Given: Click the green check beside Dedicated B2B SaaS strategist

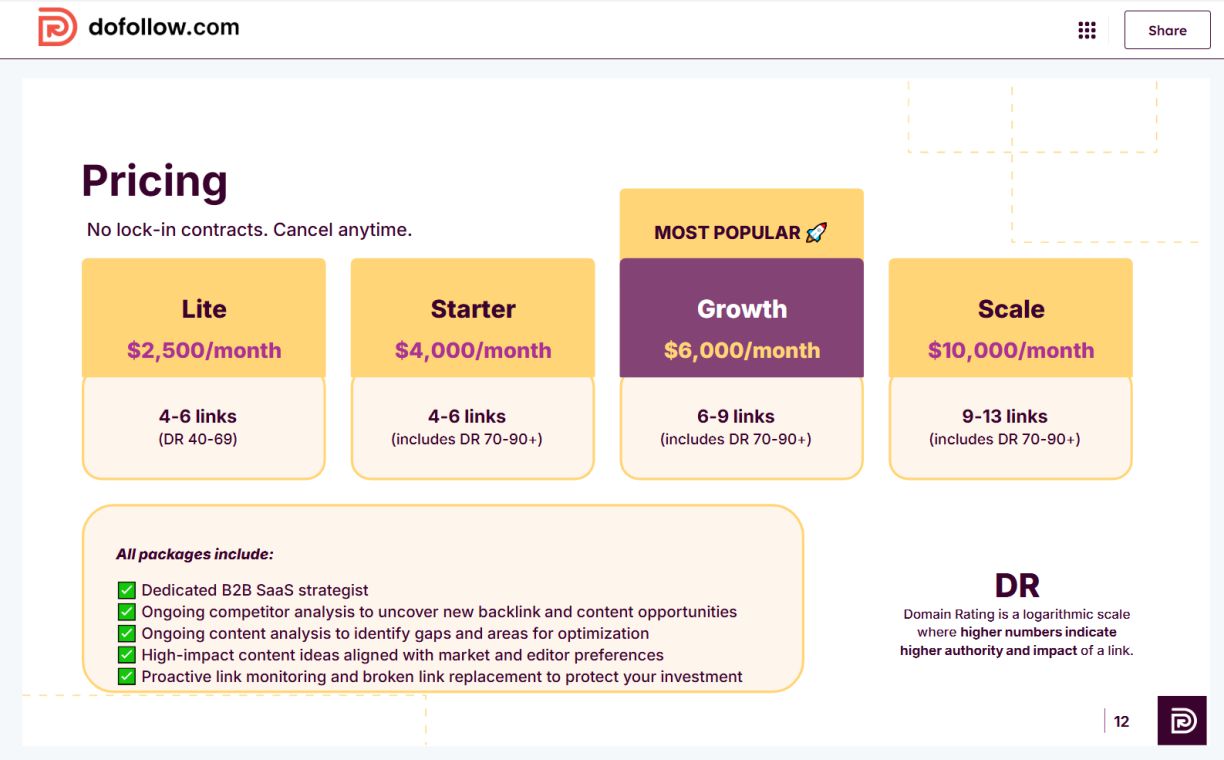Looking at the screenshot, I should coord(126,590).
